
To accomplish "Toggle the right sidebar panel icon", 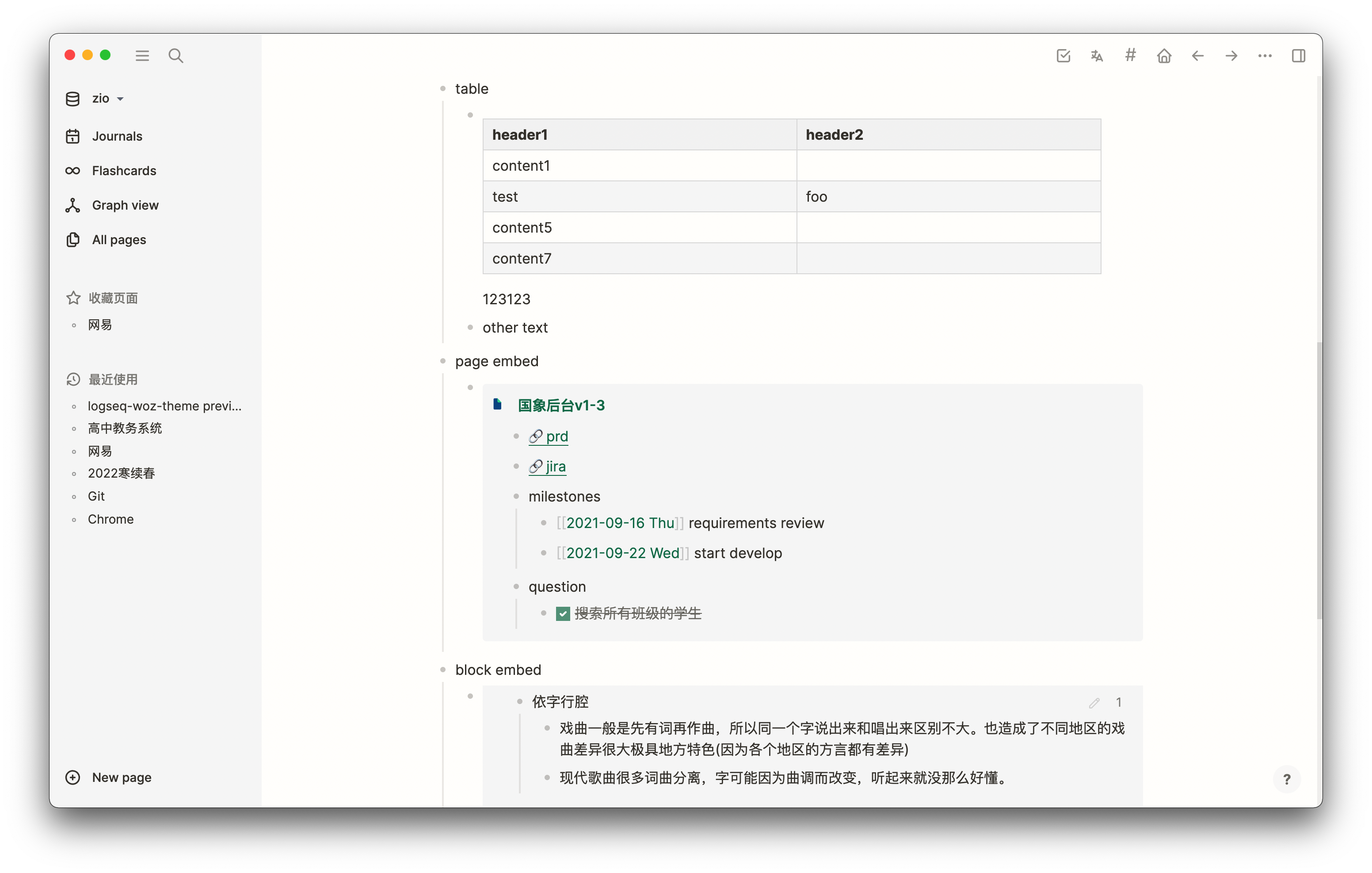I will pyautogui.click(x=1299, y=55).
